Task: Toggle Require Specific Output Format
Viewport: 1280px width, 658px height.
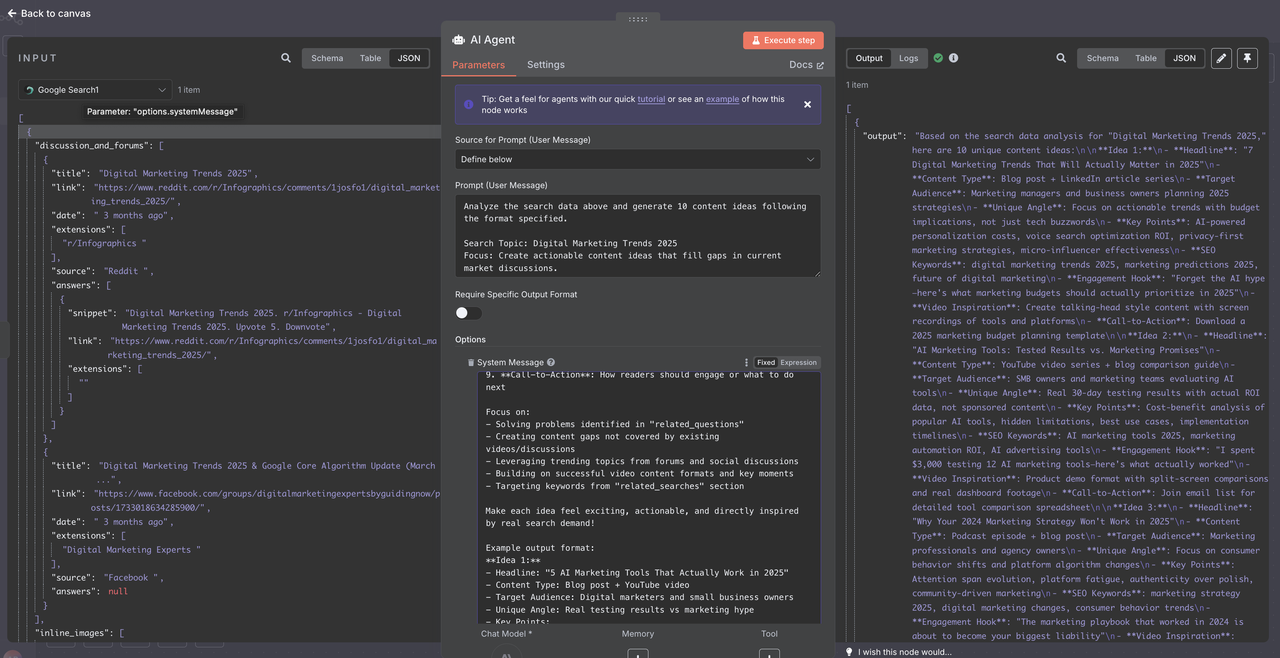Action: tap(468, 313)
